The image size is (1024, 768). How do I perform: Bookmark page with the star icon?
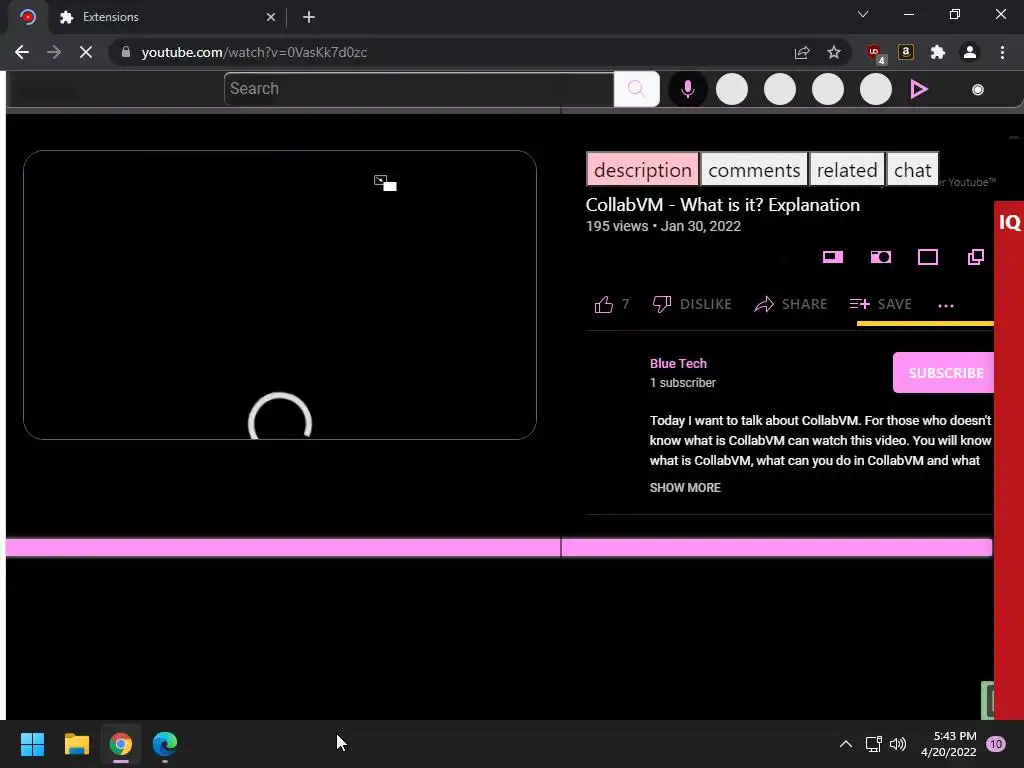(834, 52)
